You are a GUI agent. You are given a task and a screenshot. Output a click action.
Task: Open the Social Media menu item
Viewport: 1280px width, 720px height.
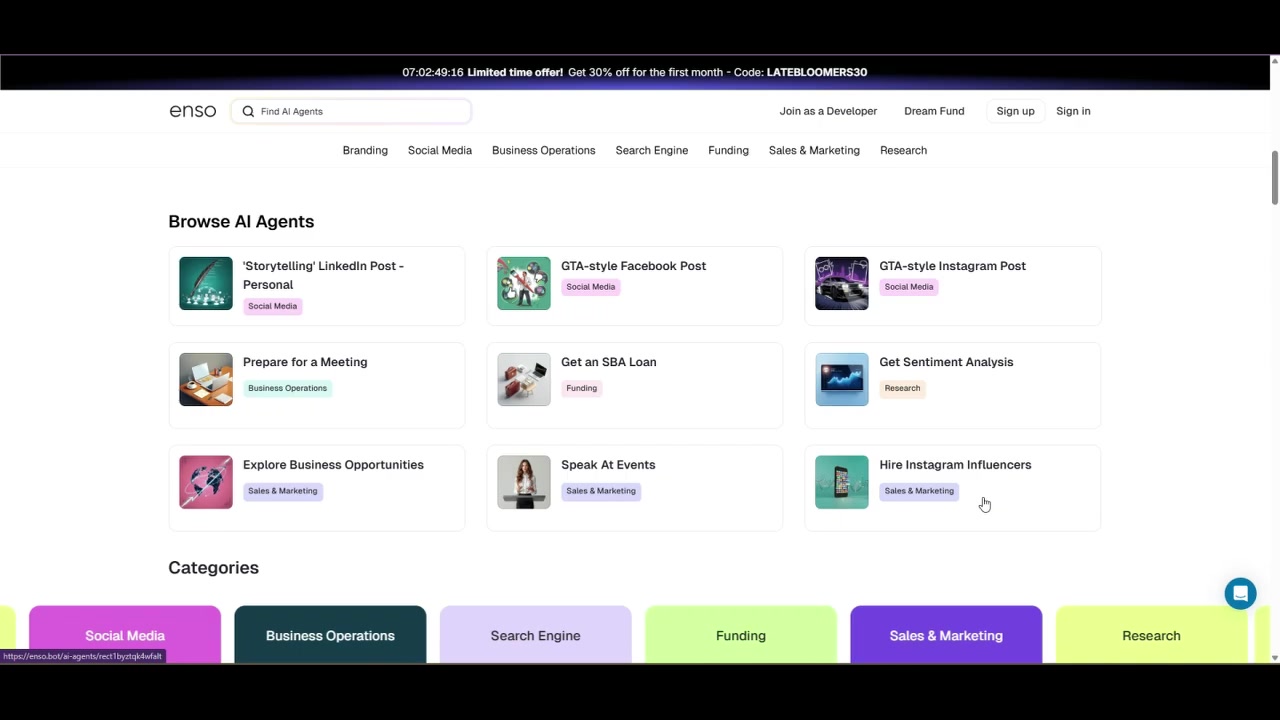[x=440, y=150]
